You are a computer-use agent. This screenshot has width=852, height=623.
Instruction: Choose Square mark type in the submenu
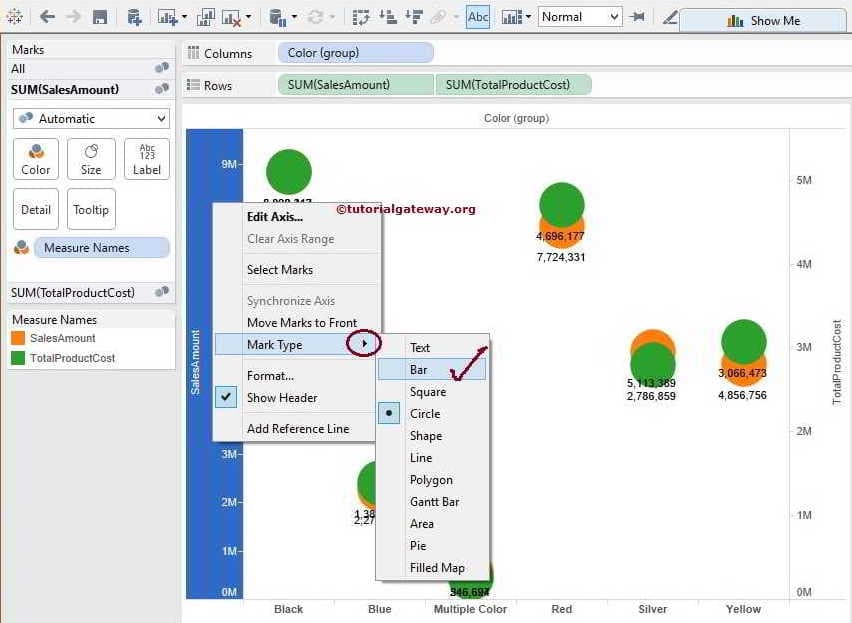point(434,392)
